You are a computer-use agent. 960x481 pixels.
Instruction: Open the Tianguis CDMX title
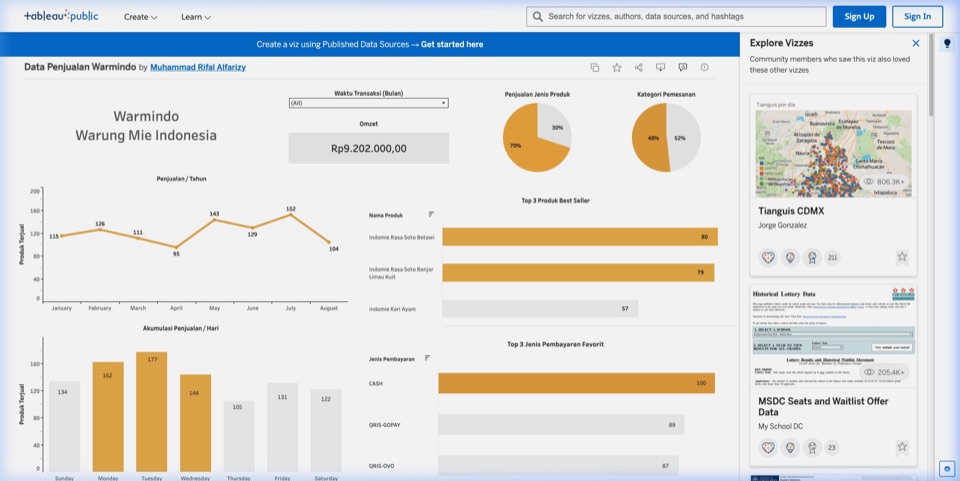tap(791, 211)
